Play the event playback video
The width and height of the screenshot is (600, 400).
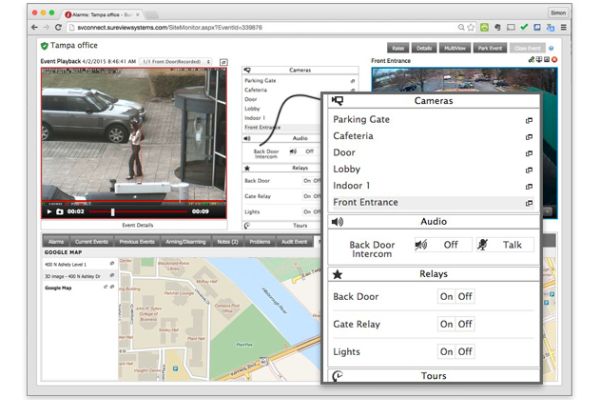[x=49, y=211]
